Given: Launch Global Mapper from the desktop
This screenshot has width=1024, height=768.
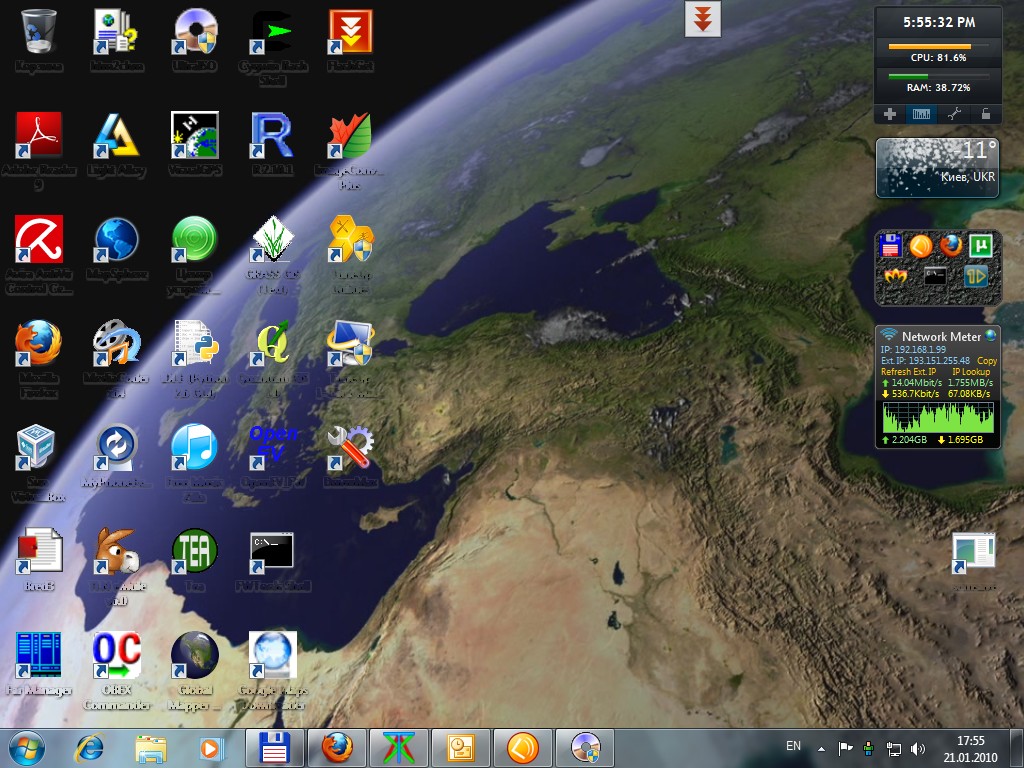Looking at the screenshot, I should (x=195, y=656).
